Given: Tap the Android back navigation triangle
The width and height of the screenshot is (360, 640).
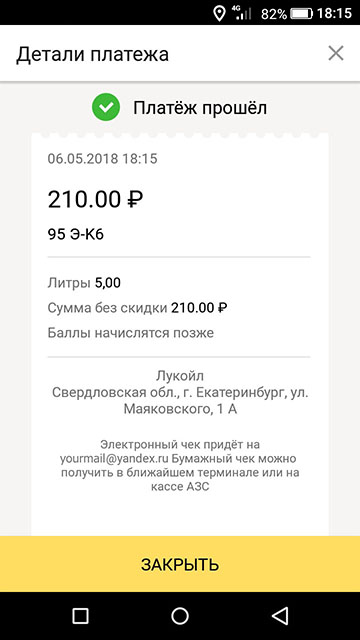Looking at the screenshot, I should (x=280, y=616).
